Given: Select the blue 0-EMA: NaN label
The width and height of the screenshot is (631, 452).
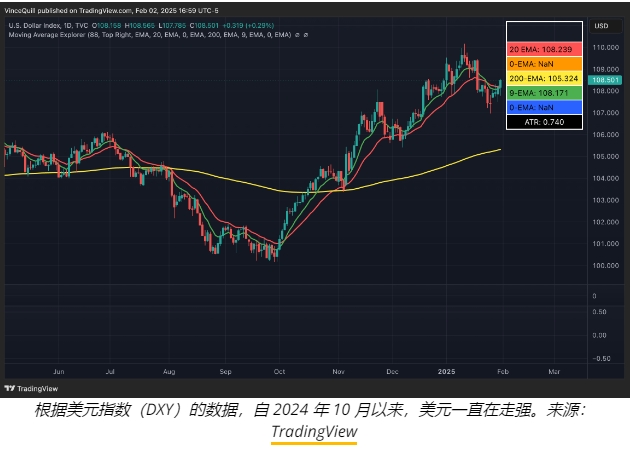Looking at the screenshot, I should pos(544,107).
